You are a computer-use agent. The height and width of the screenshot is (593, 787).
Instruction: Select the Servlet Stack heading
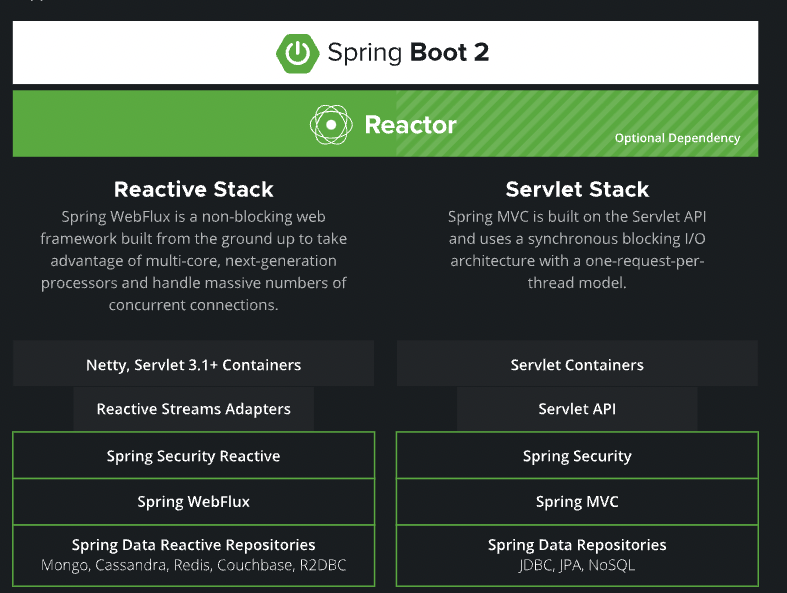coord(577,189)
